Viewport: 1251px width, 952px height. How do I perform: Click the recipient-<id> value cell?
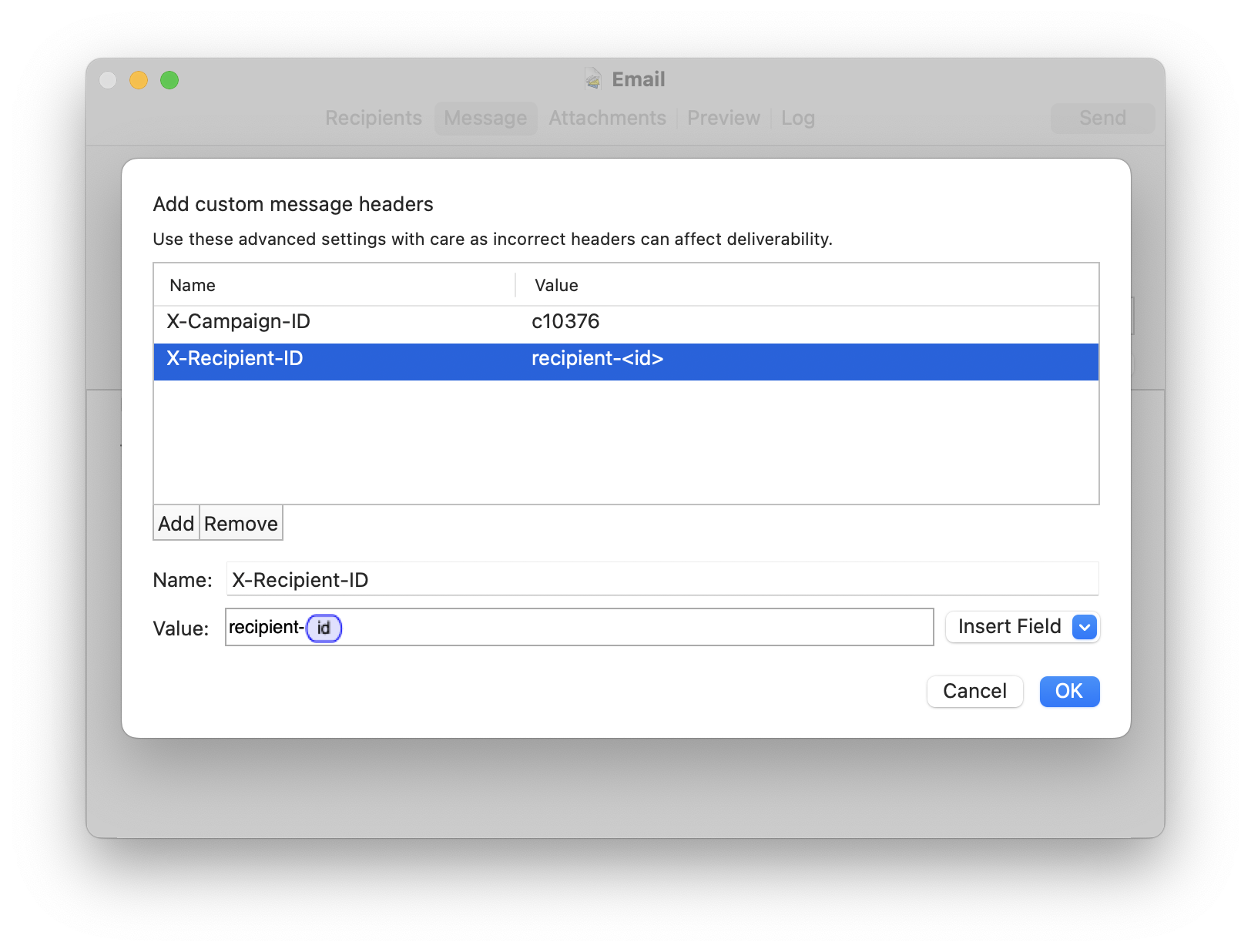click(x=598, y=359)
